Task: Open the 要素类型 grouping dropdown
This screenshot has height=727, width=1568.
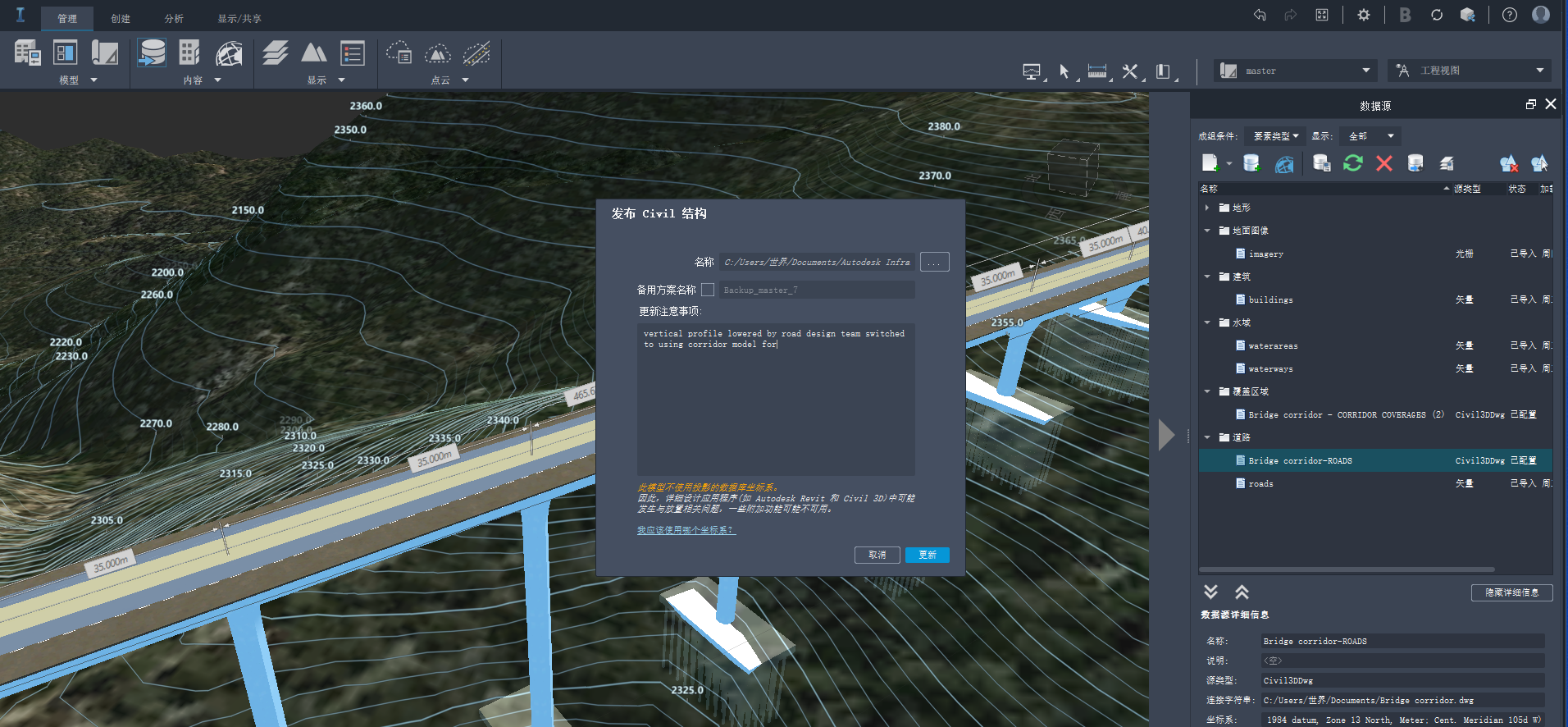Action: (1275, 136)
